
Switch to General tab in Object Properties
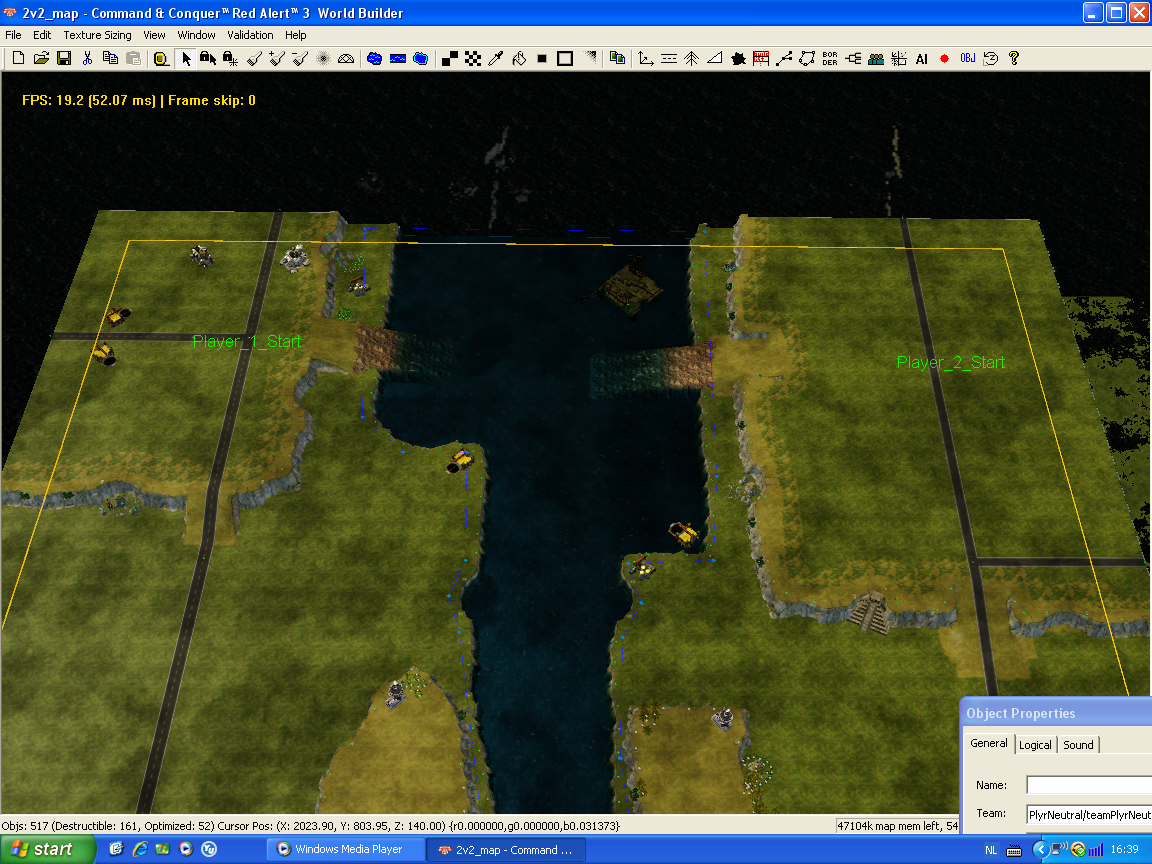click(x=988, y=744)
